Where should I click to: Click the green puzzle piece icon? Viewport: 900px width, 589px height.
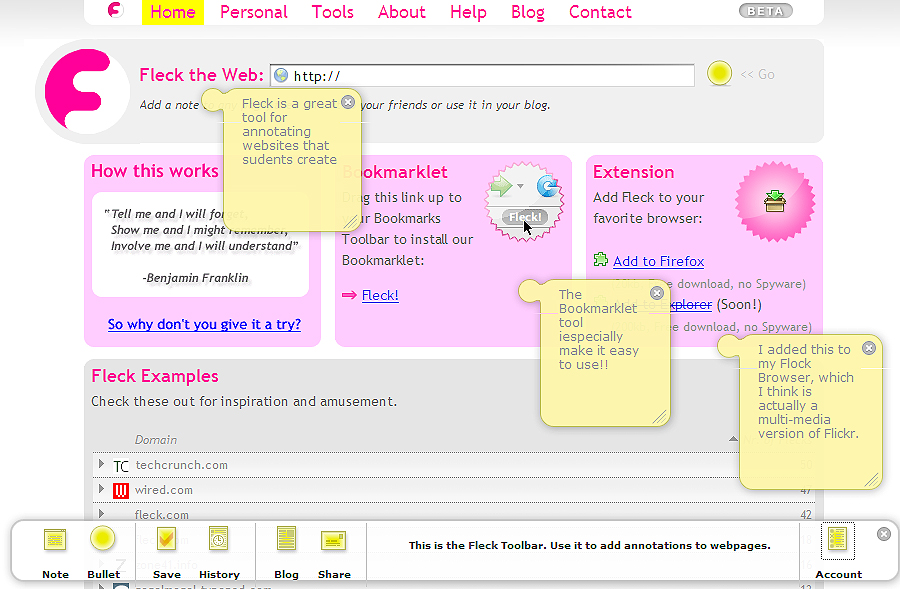(600, 259)
